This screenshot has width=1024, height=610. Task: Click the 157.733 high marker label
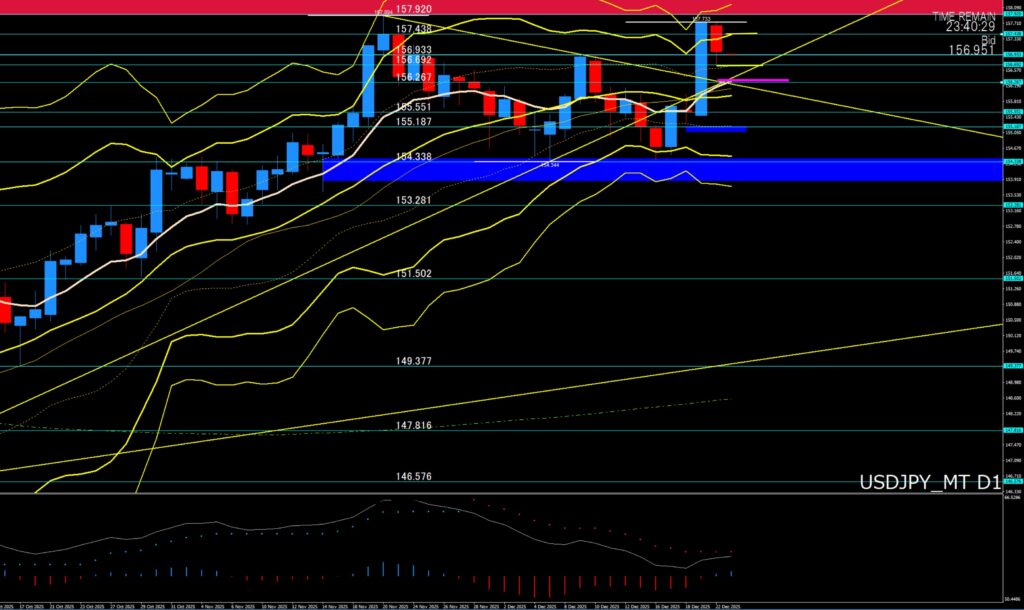click(x=700, y=18)
